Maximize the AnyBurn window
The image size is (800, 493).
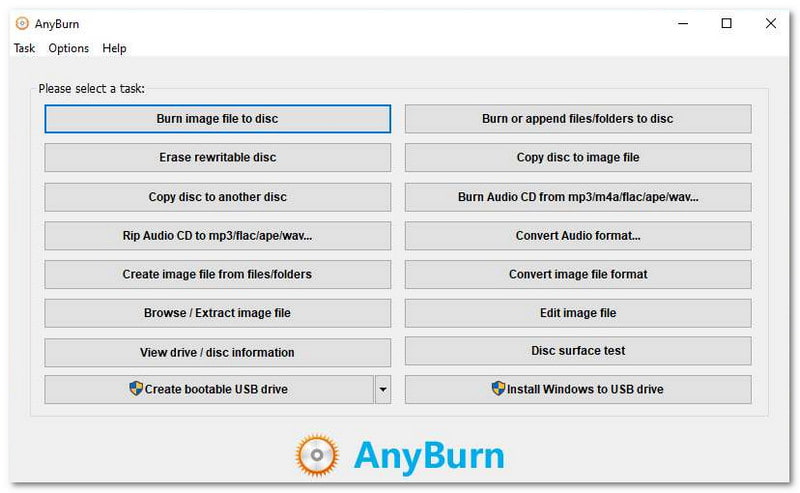(727, 23)
